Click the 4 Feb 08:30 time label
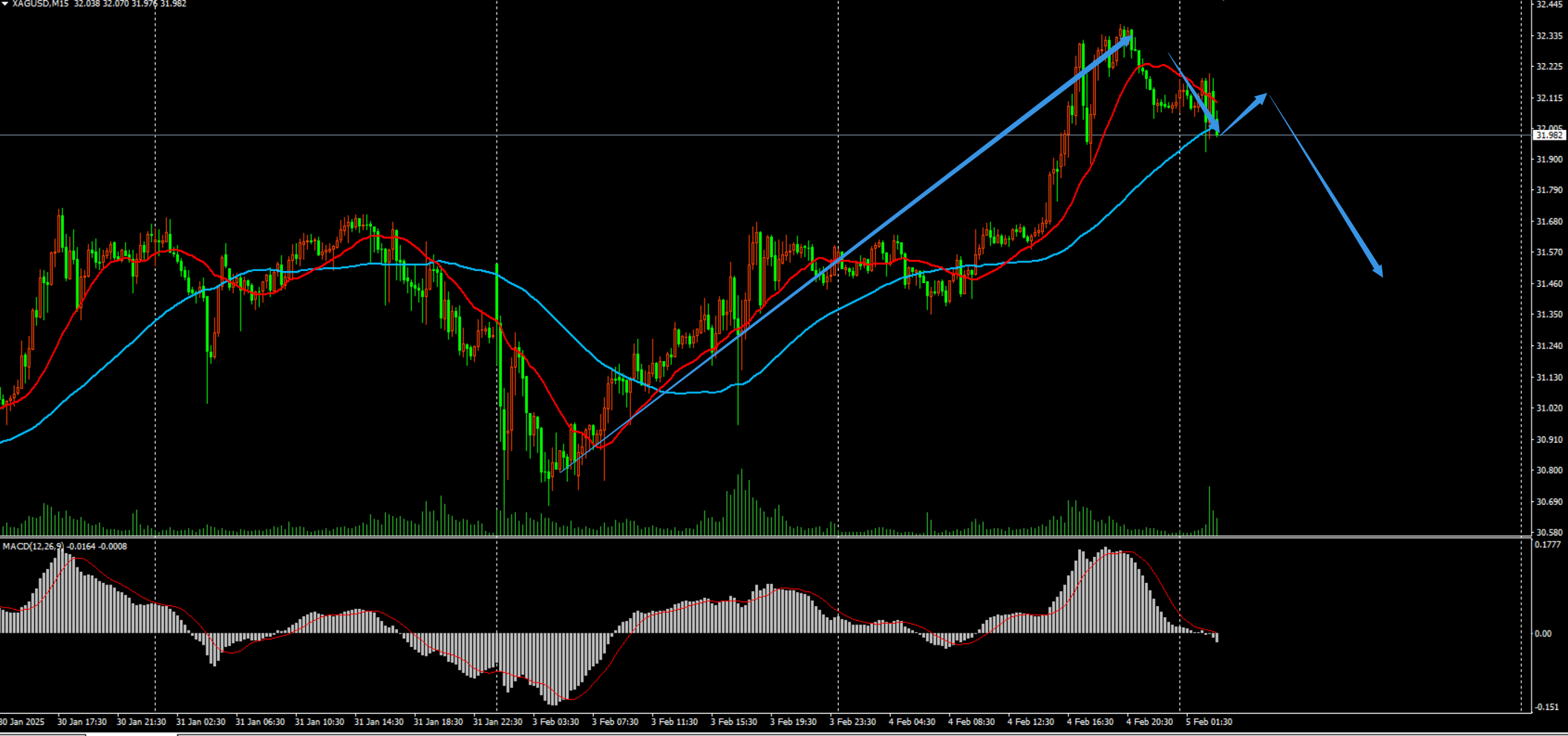The image size is (1568, 736). [971, 721]
